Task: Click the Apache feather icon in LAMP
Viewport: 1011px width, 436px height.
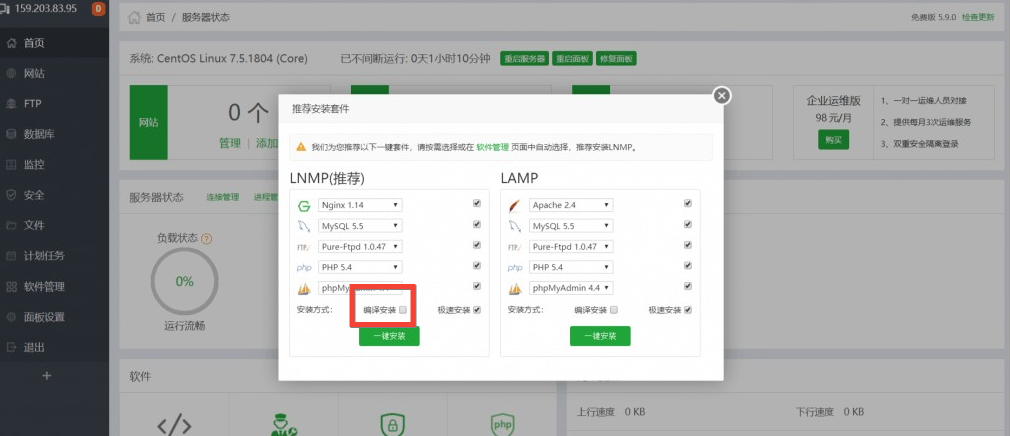Action: (x=515, y=205)
